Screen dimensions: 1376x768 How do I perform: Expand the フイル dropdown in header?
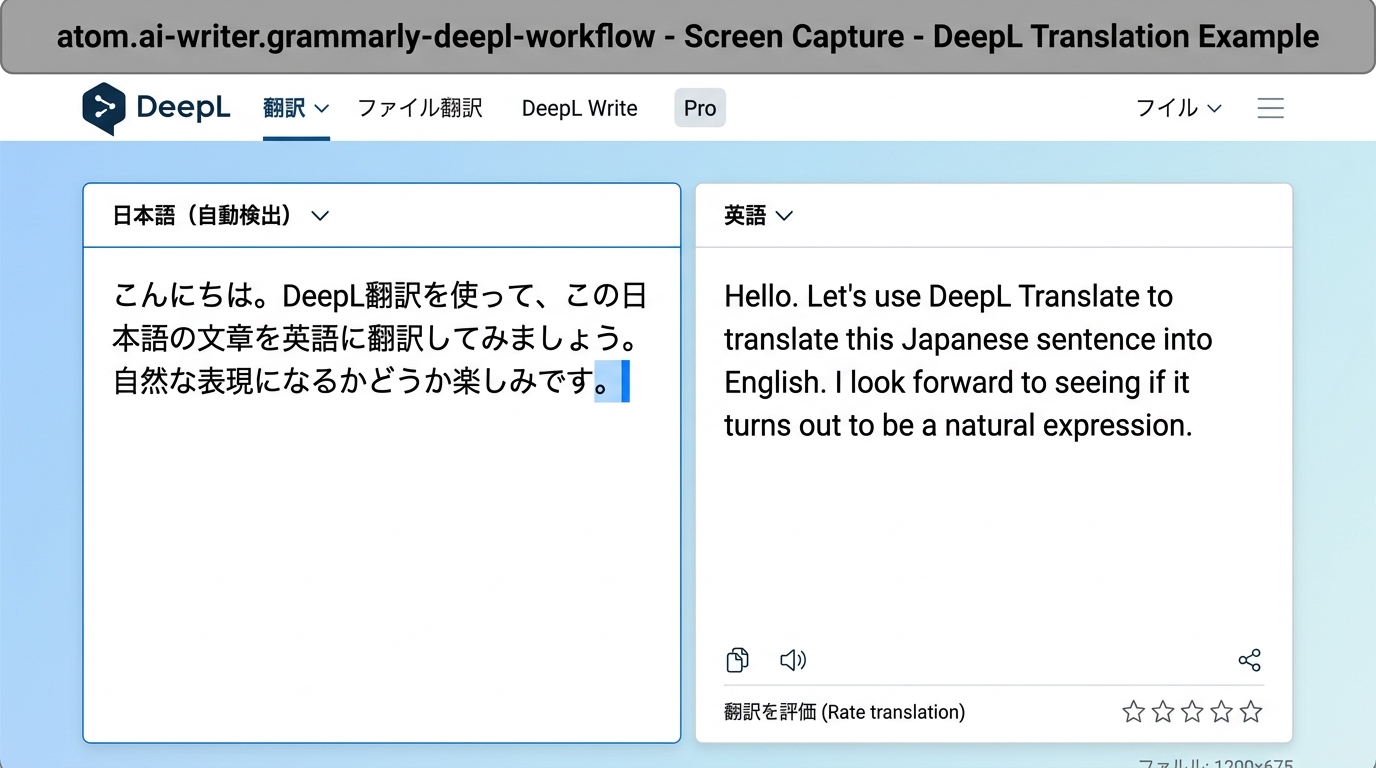(1178, 108)
